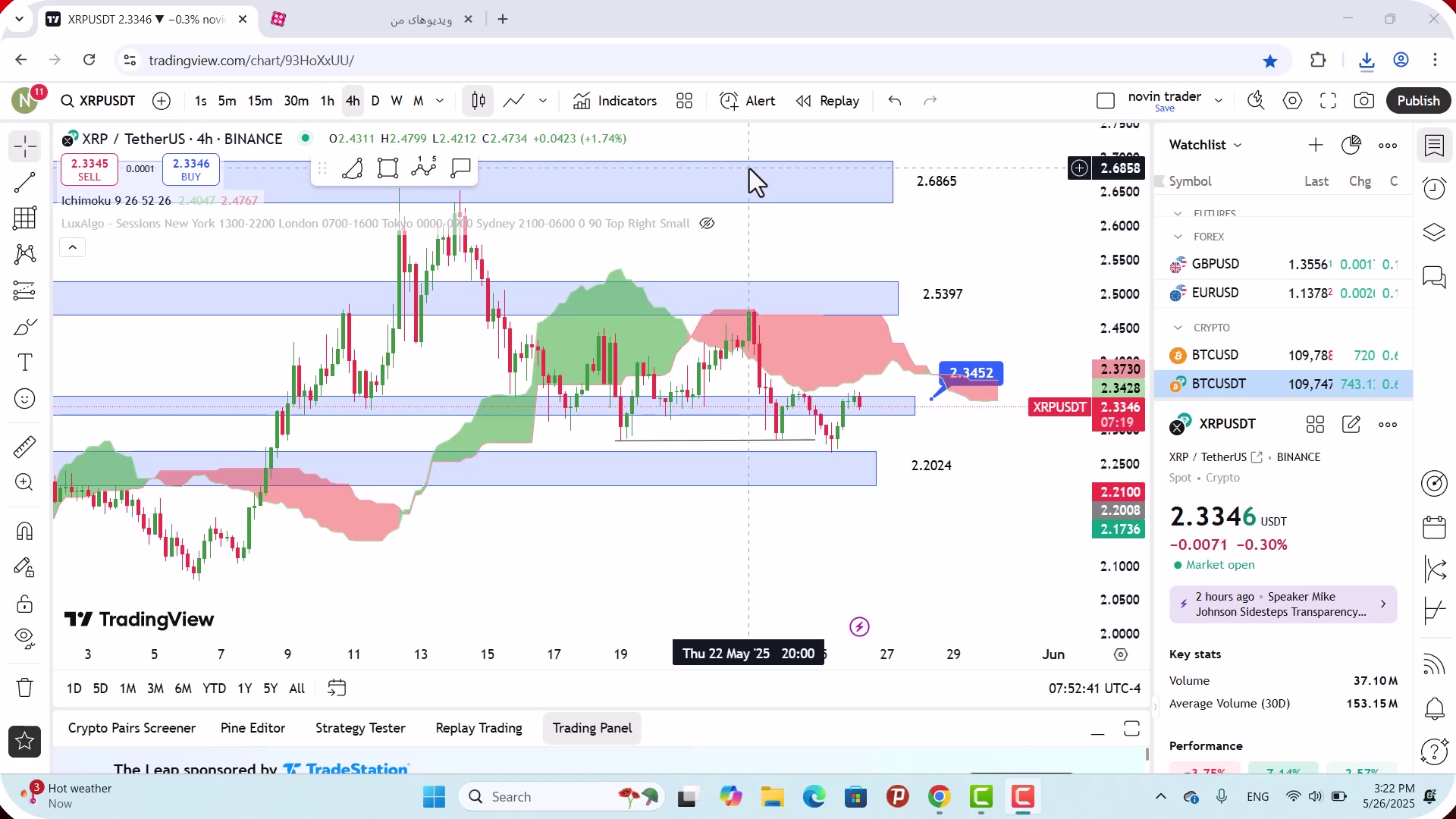Screen dimensions: 1456x819
Task: Collapse the FUTURES watchlist section
Action: (1178, 214)
